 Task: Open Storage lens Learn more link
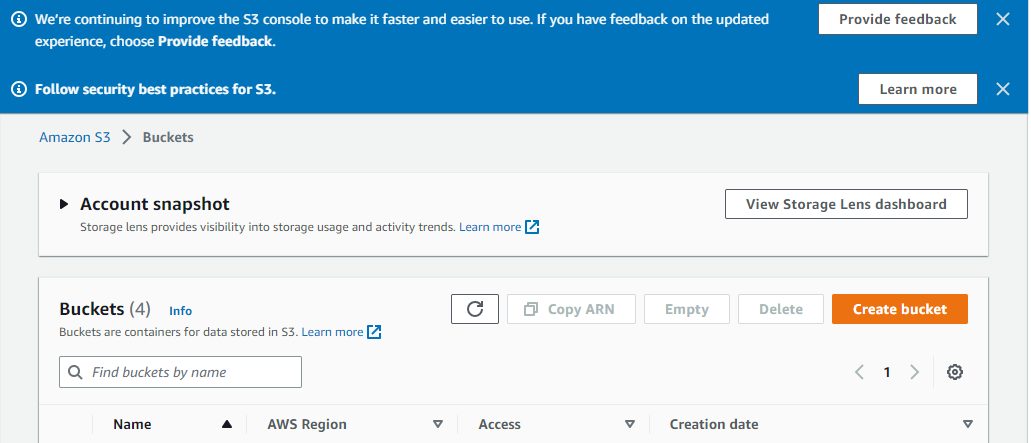pos(490,227)
